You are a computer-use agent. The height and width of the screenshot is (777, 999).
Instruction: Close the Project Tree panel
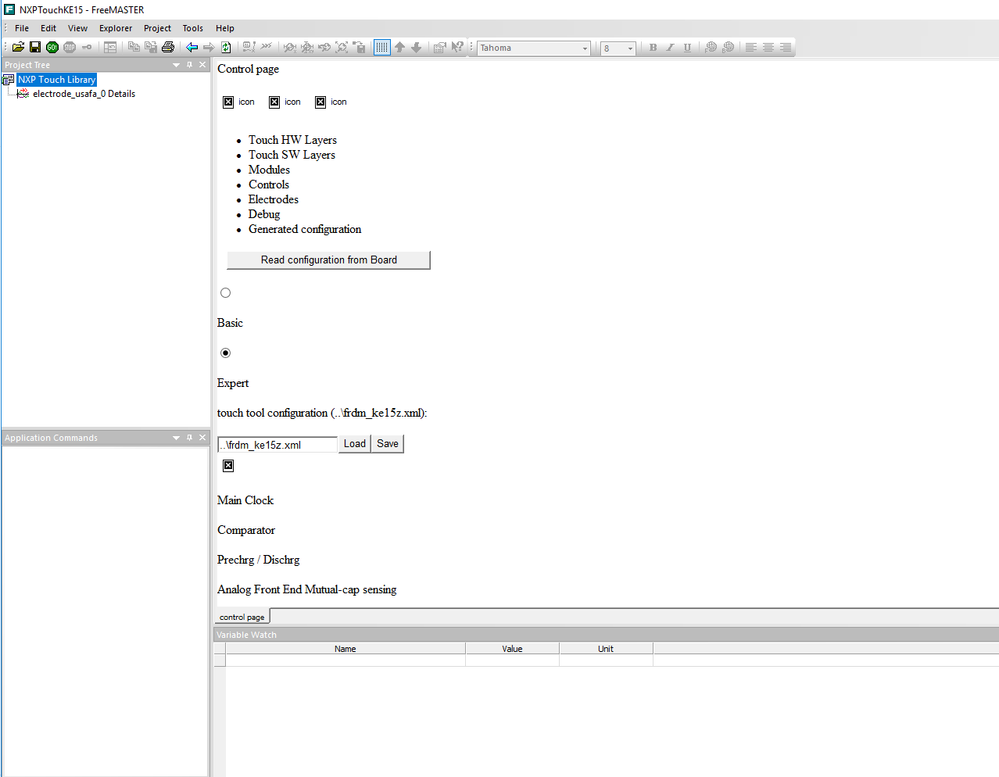click(x=203, y=65)
